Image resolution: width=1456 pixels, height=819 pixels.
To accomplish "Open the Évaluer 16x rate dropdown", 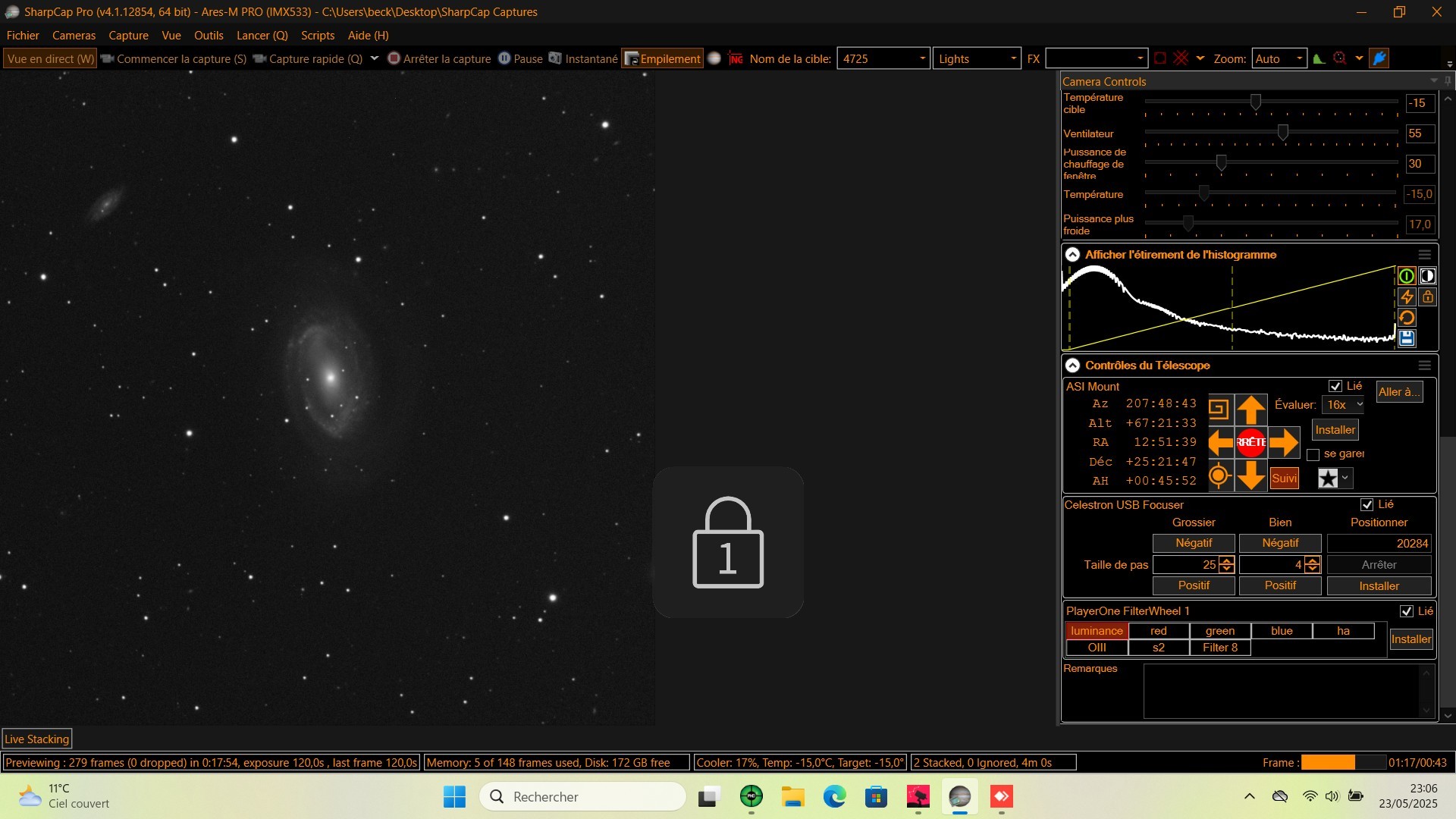I will coord(1343,405).
